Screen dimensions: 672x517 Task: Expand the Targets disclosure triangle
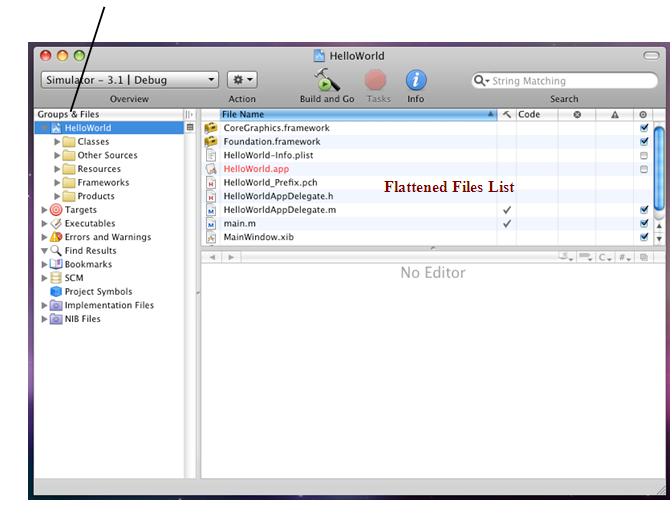(x=44, y=210)
